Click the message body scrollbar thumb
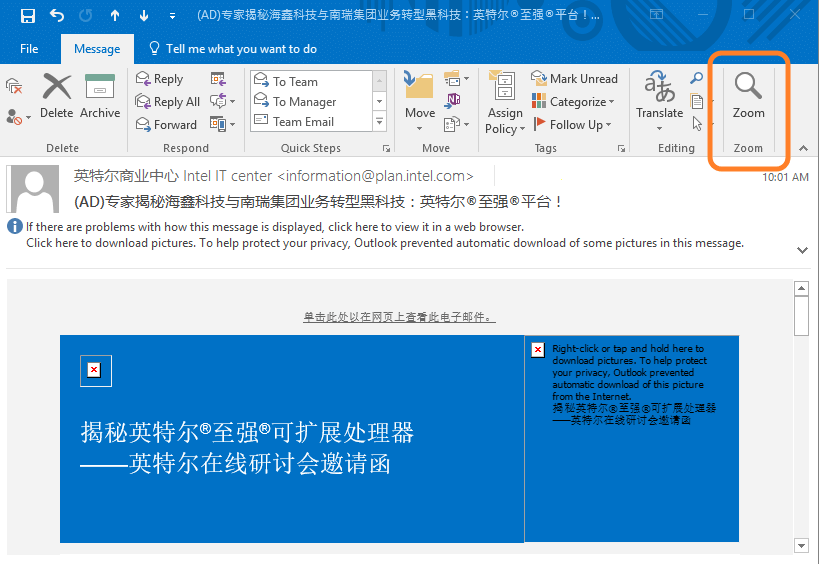The image size is (819, 564). (801, 316)
